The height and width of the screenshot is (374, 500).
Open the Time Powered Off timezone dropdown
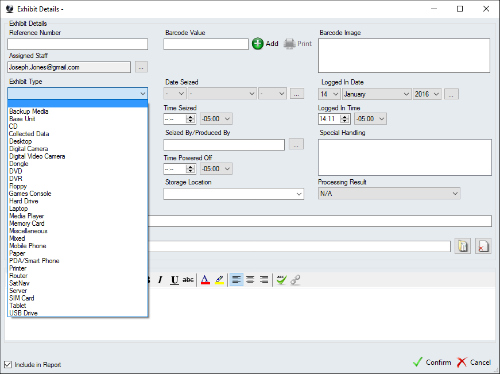tap(216, 169)
